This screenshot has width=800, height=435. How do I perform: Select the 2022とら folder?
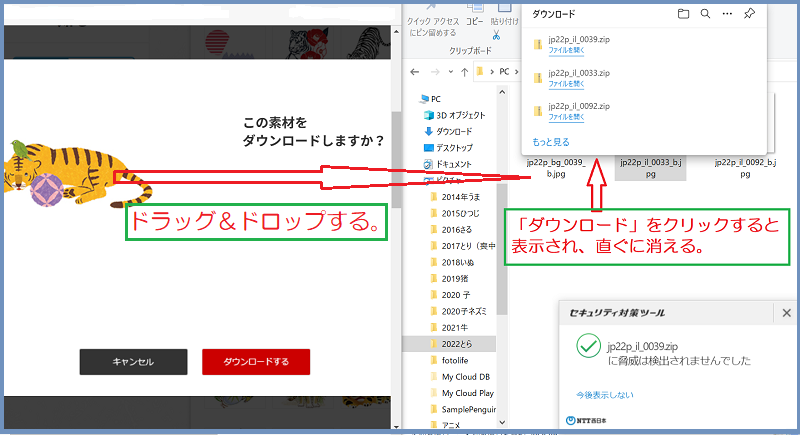(449, 344)
